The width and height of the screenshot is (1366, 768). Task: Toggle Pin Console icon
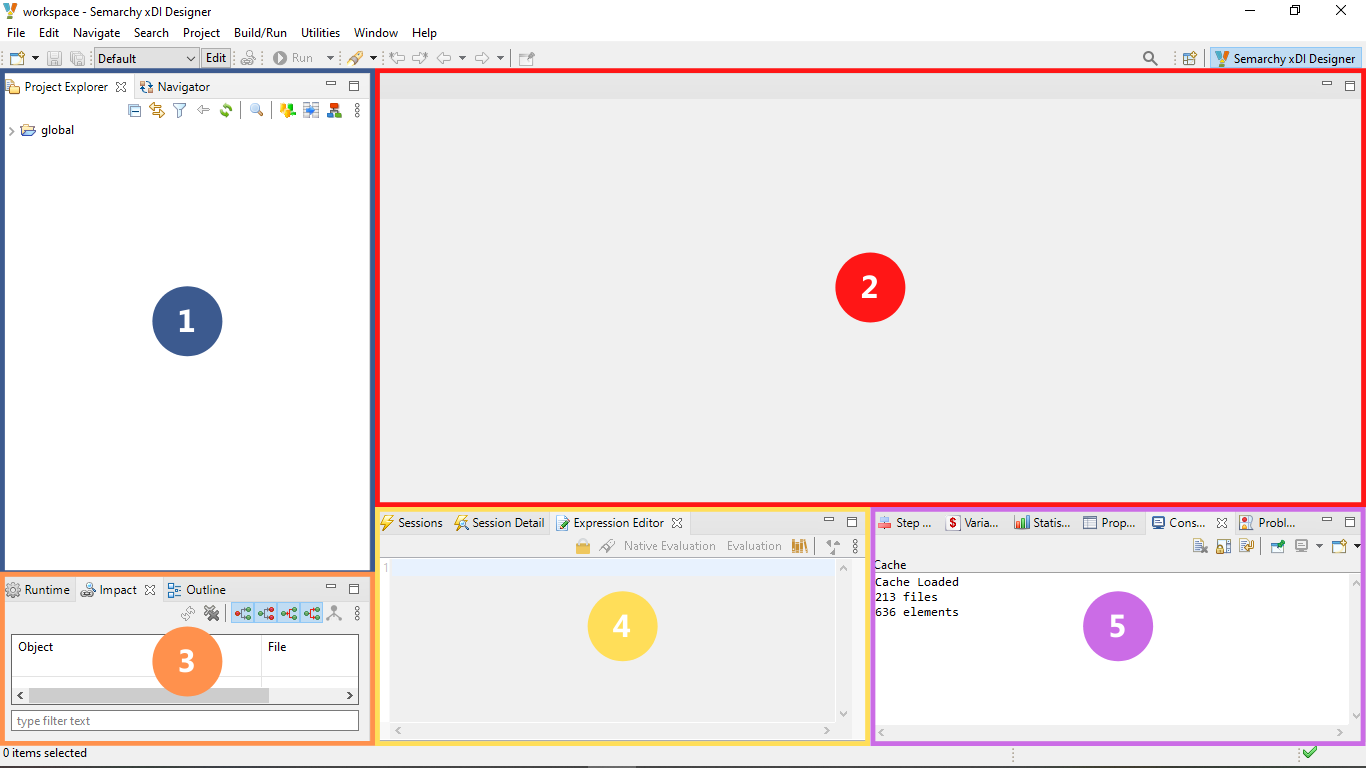[1277, 546]
